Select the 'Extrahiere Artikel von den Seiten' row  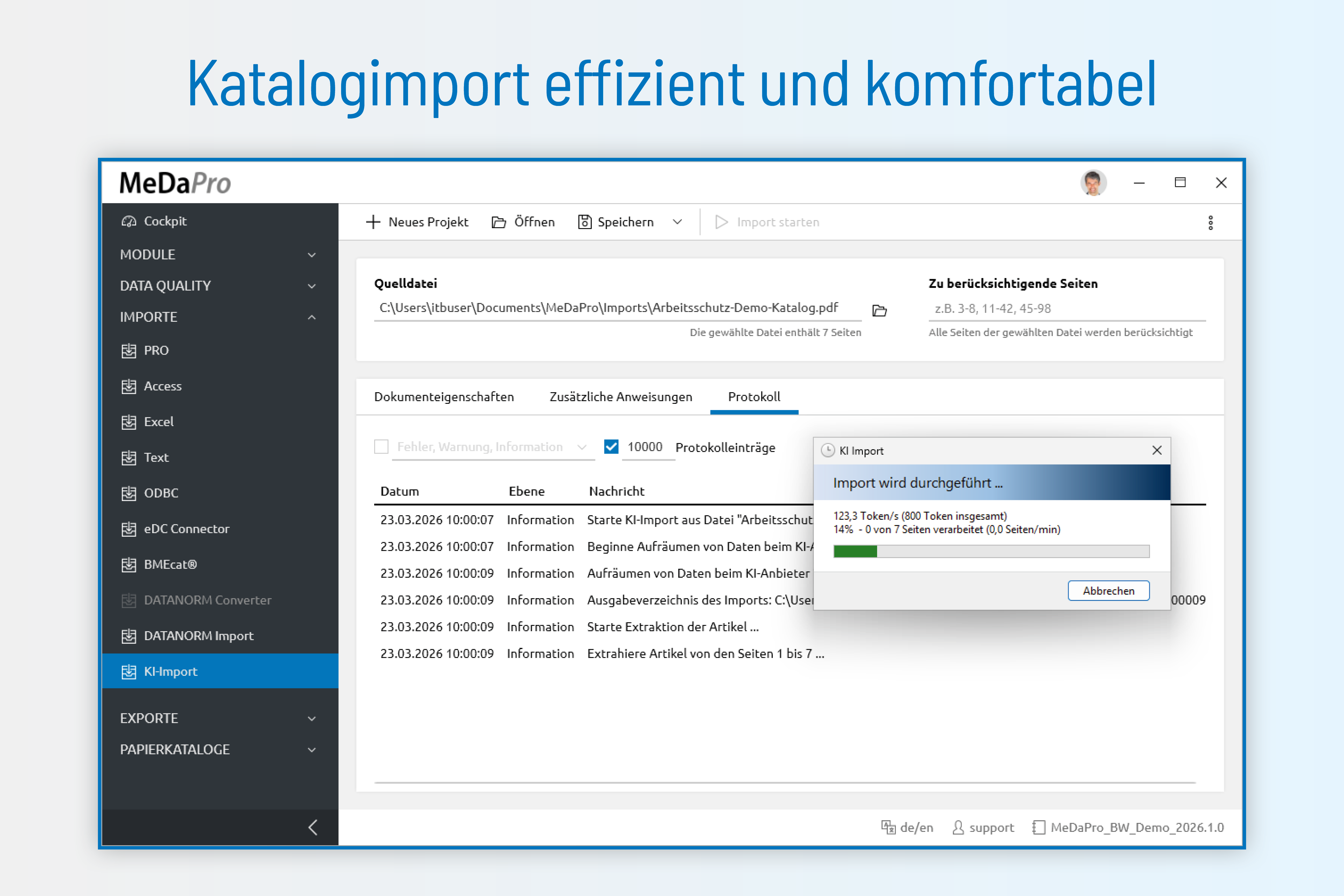(x=790, y=654)
